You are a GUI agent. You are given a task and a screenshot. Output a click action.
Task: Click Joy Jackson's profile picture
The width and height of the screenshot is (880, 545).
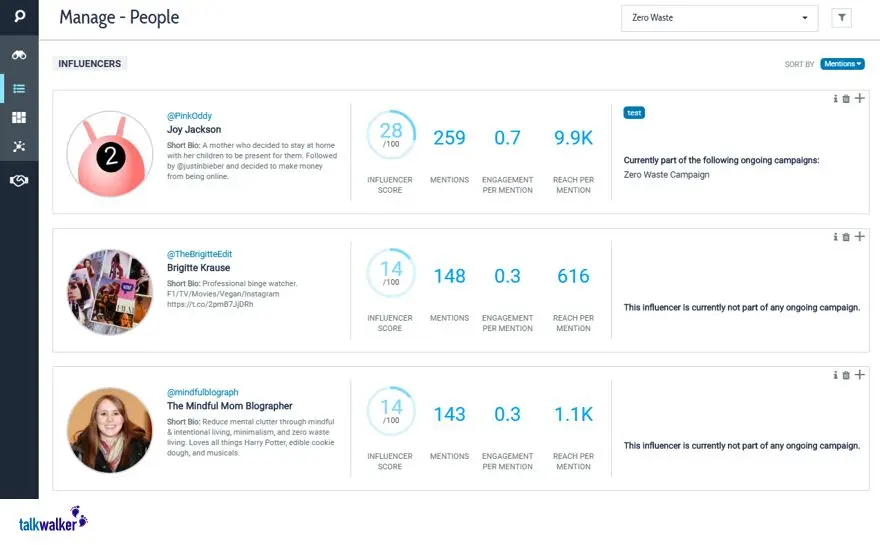[x=109, y=154]
